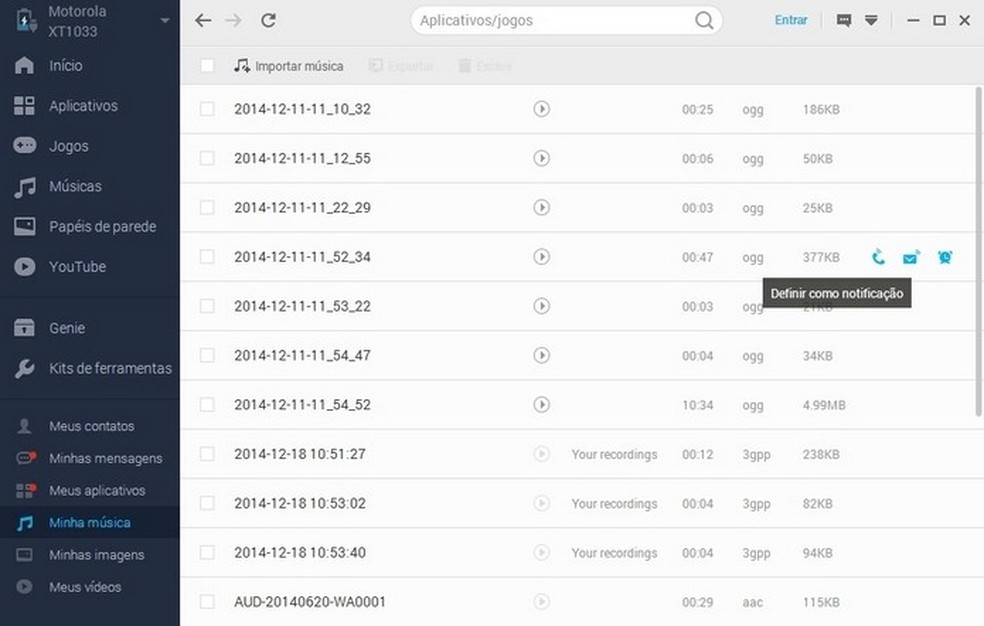Viewport: 984px width, 626px height.
Task: Play the 2014-12-18 10:53:02 recording
Action: [542, 503]
